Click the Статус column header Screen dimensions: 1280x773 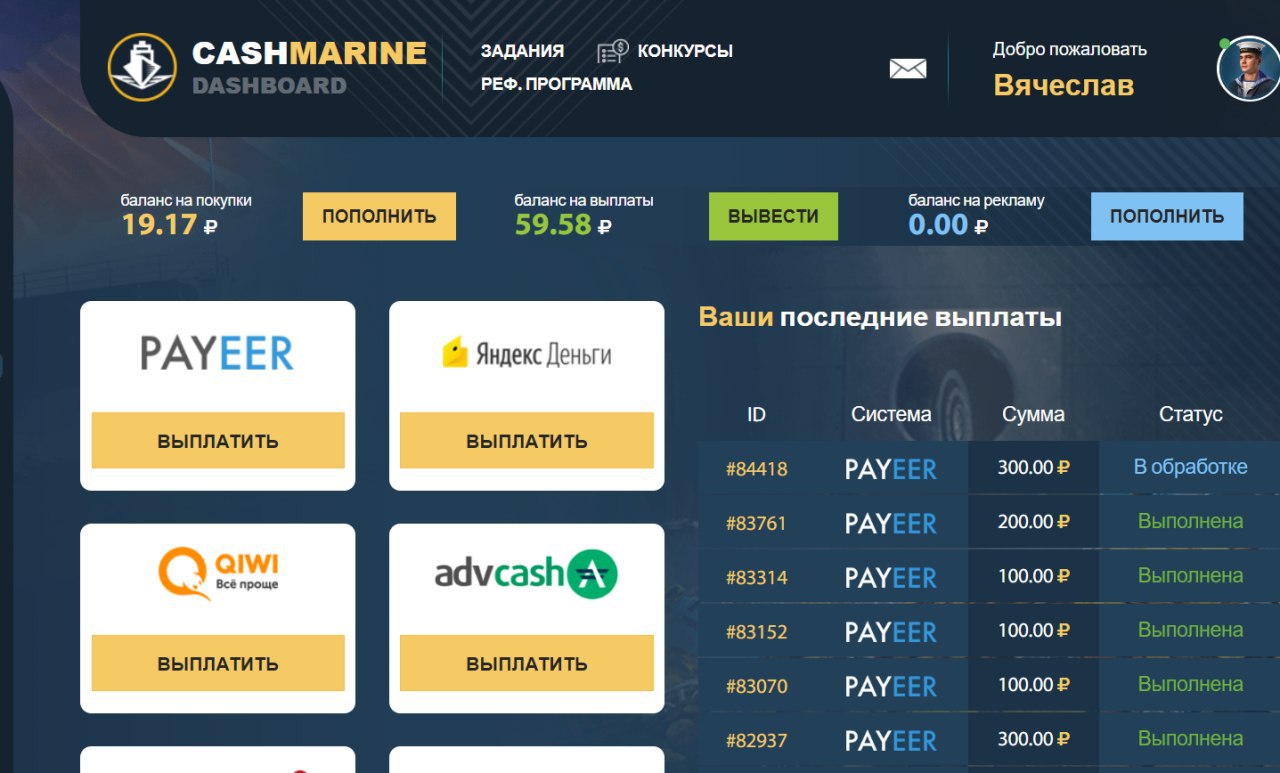tap(1190, 414)
